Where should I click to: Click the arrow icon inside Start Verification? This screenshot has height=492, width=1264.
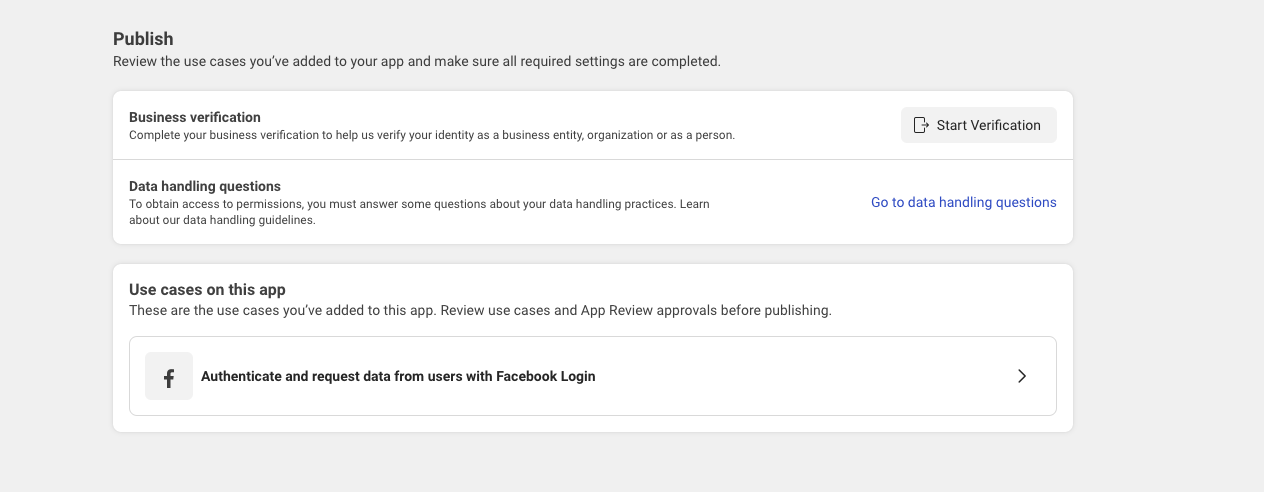(x=922, y=125)
